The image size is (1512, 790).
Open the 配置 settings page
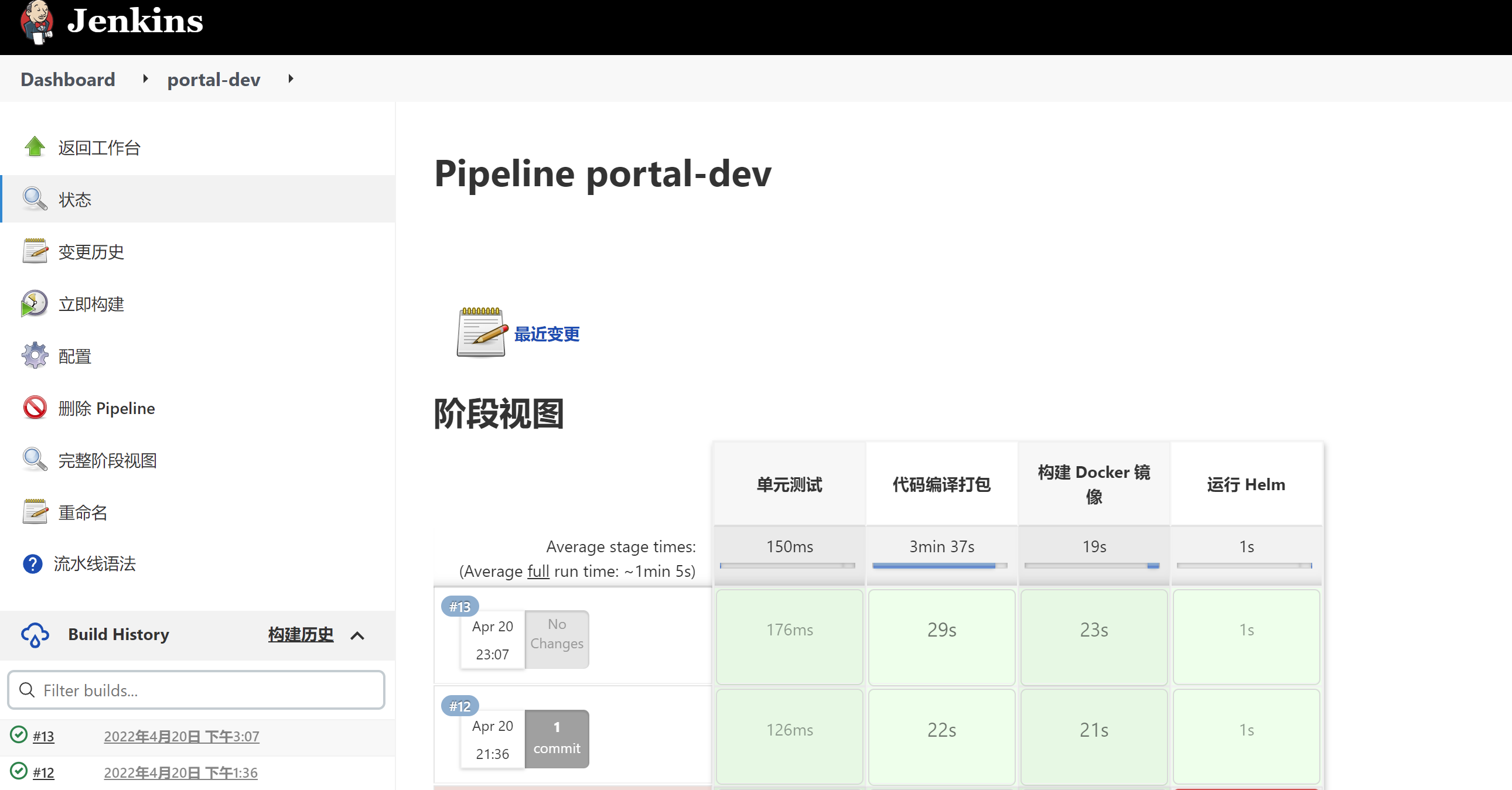(x=74, y=355)
